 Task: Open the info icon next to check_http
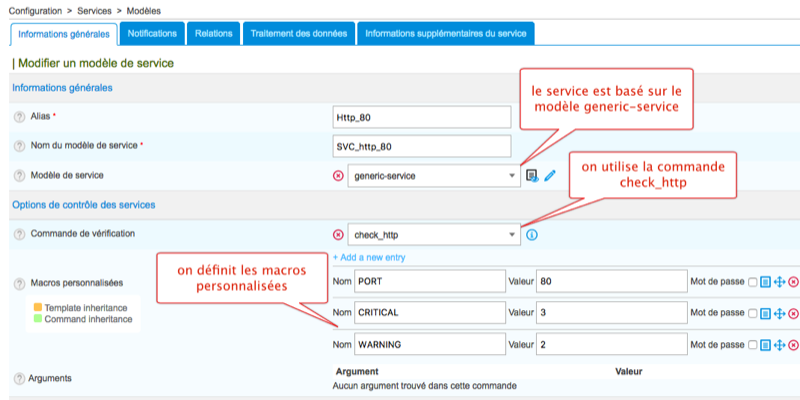coord(532,235)
